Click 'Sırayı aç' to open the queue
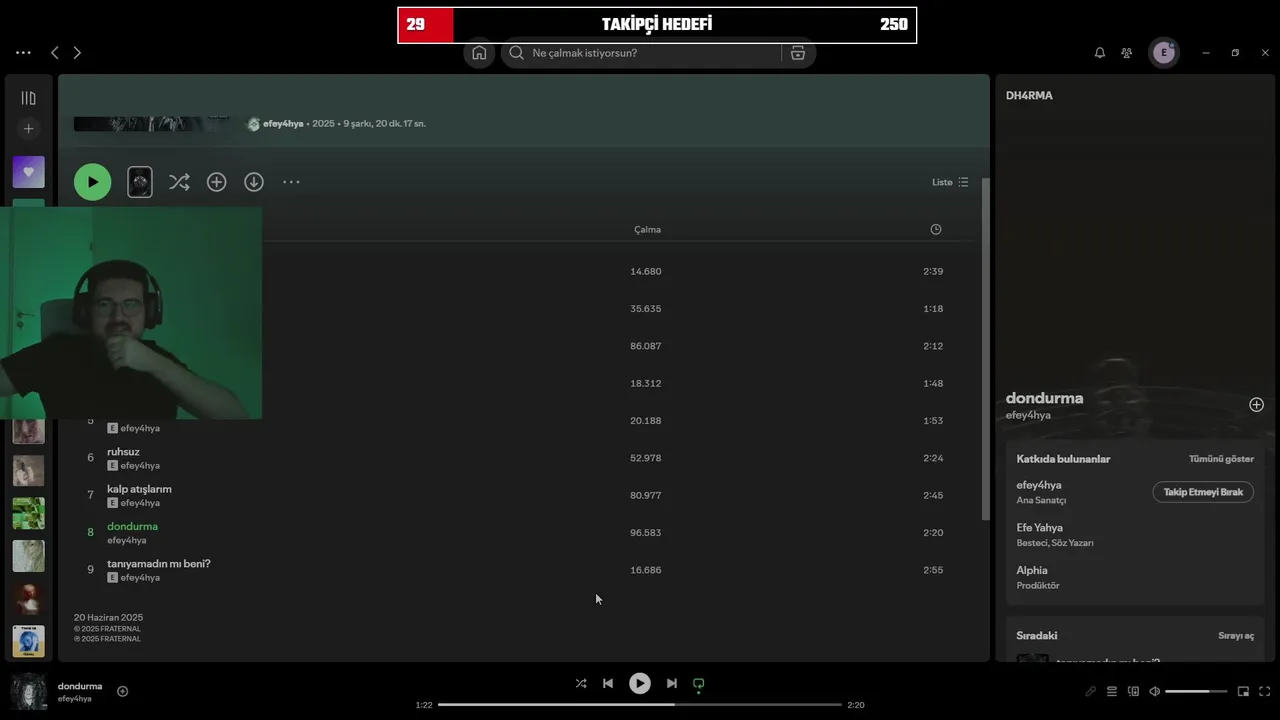The width and height of the screenshot is (1280, 720). point(1236,636)
